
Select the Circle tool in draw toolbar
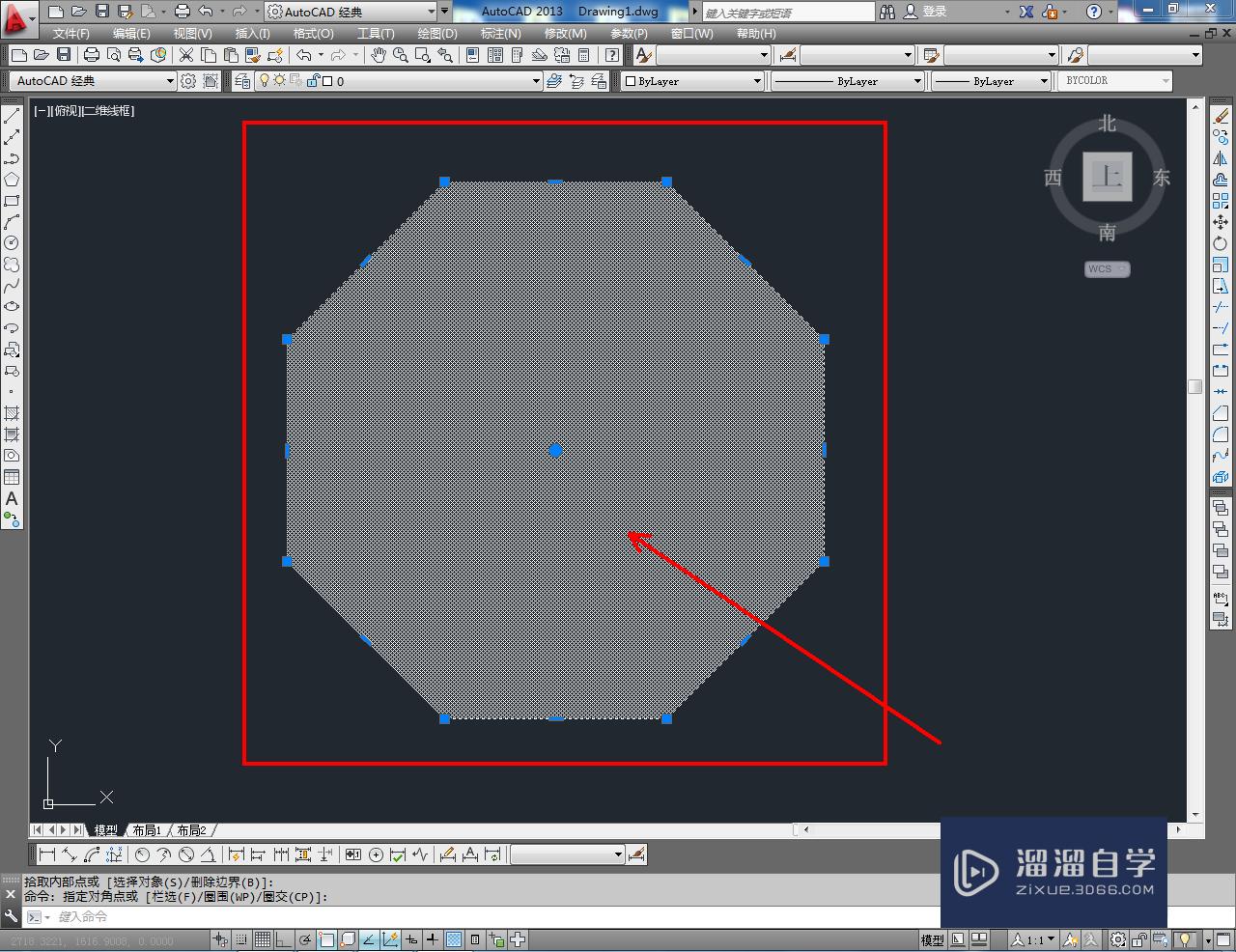(x=12, y=243)
